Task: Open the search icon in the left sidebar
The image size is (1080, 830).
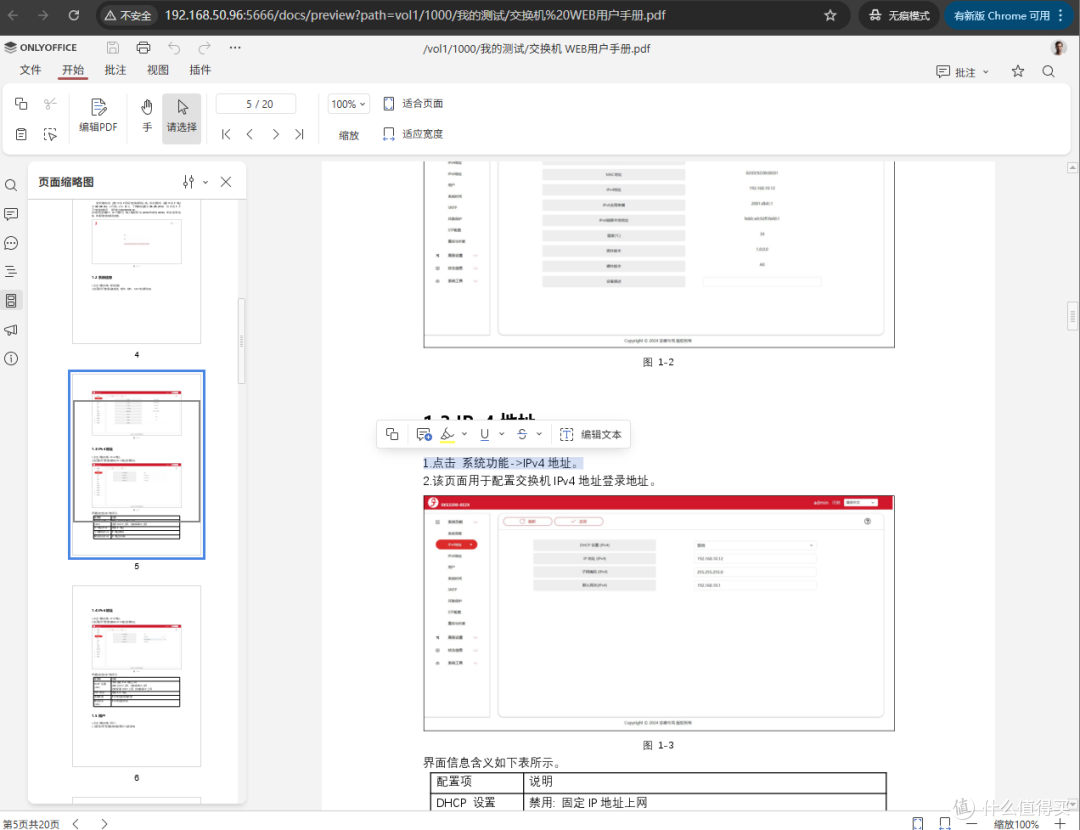Action: [x=11, y=186]
